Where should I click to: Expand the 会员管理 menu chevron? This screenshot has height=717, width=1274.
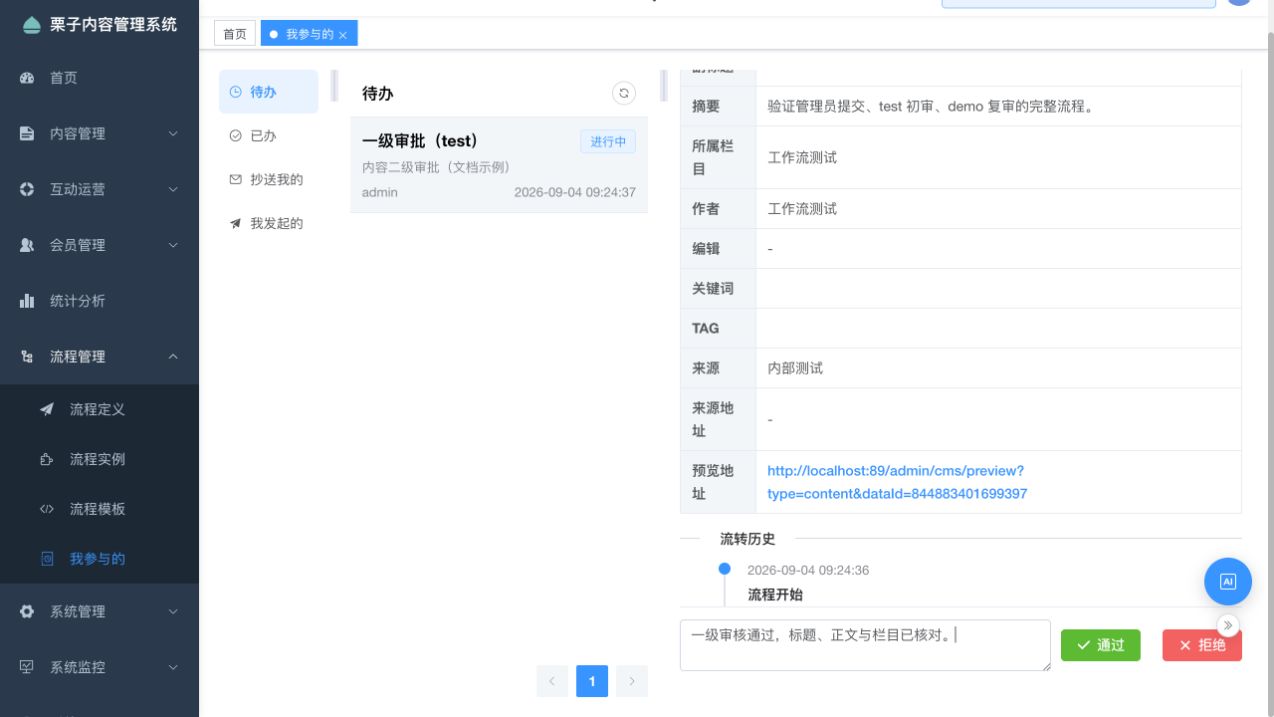pos(173,245)
